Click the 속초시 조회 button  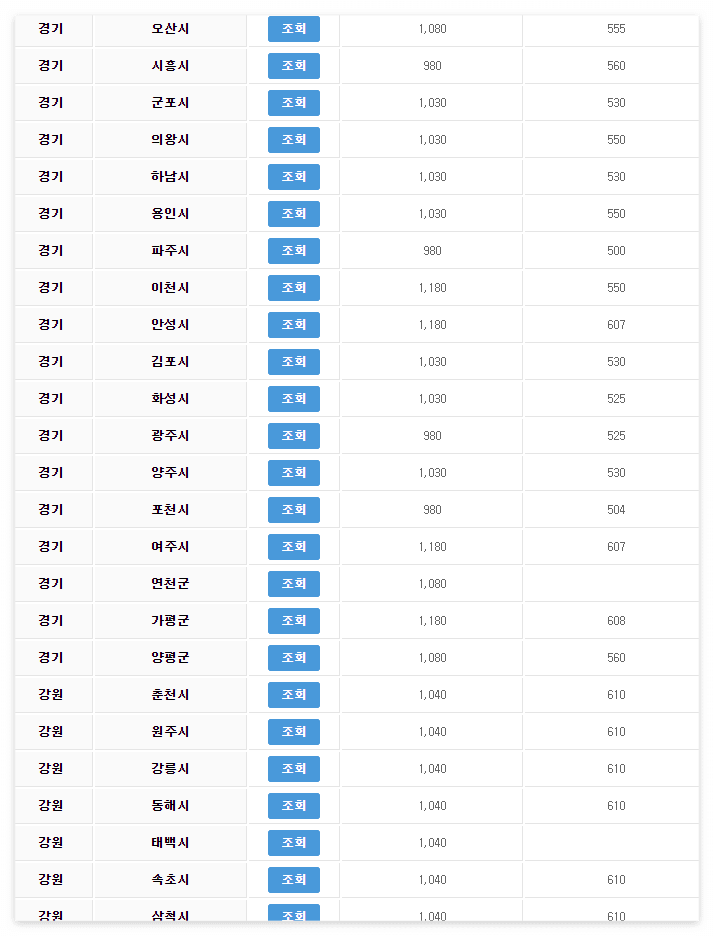point(293,880)
